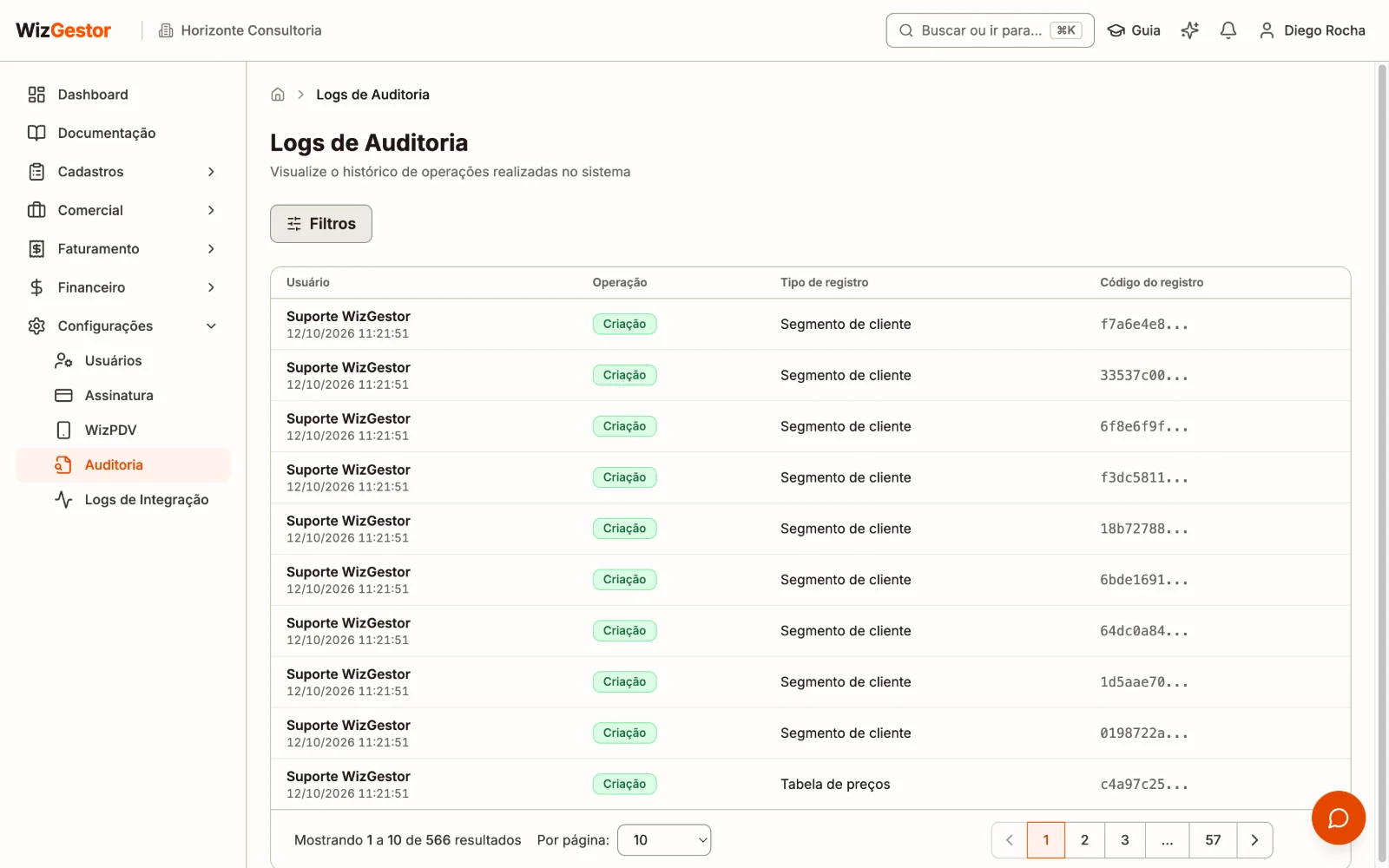Image resolution: width=1389 pixels, height=868 pixels.
Task: Click the Comercial briefcase icon
Action: [36, 210]
